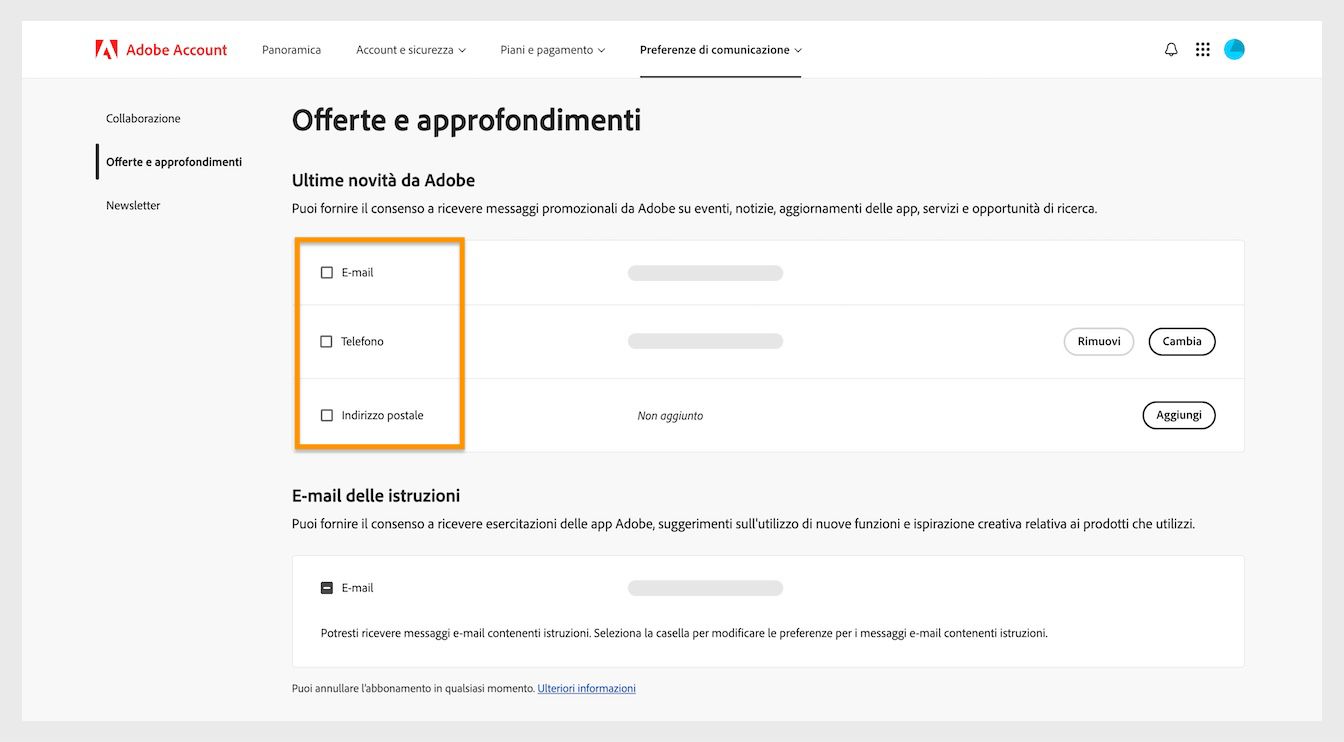Expand the Account e sicurezza dropdown
This screenshot has height=742, width=1344.
(410, 49)
